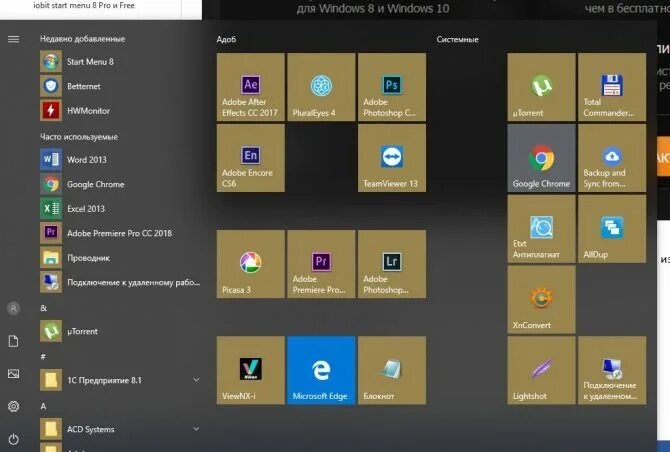The width and height of the screenshot is (670, 452).
Task: Open AllDup tile
Action: point(612,229)
